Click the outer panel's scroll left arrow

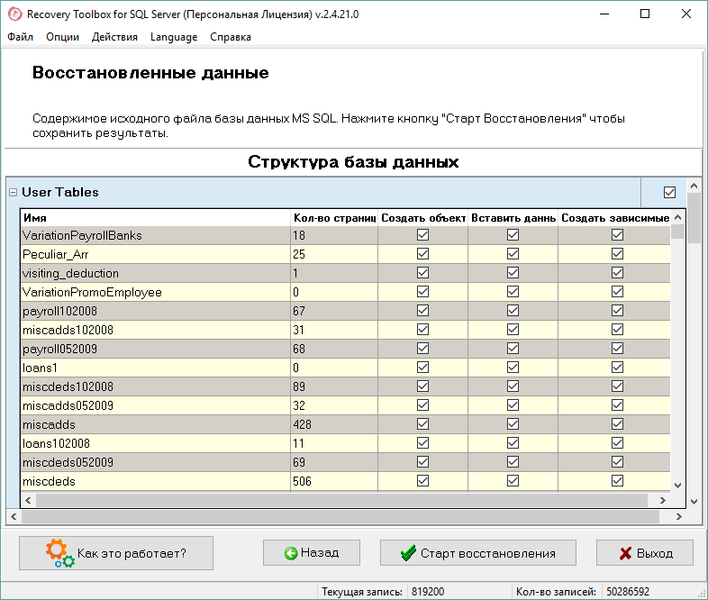click(x=14, y=516)
